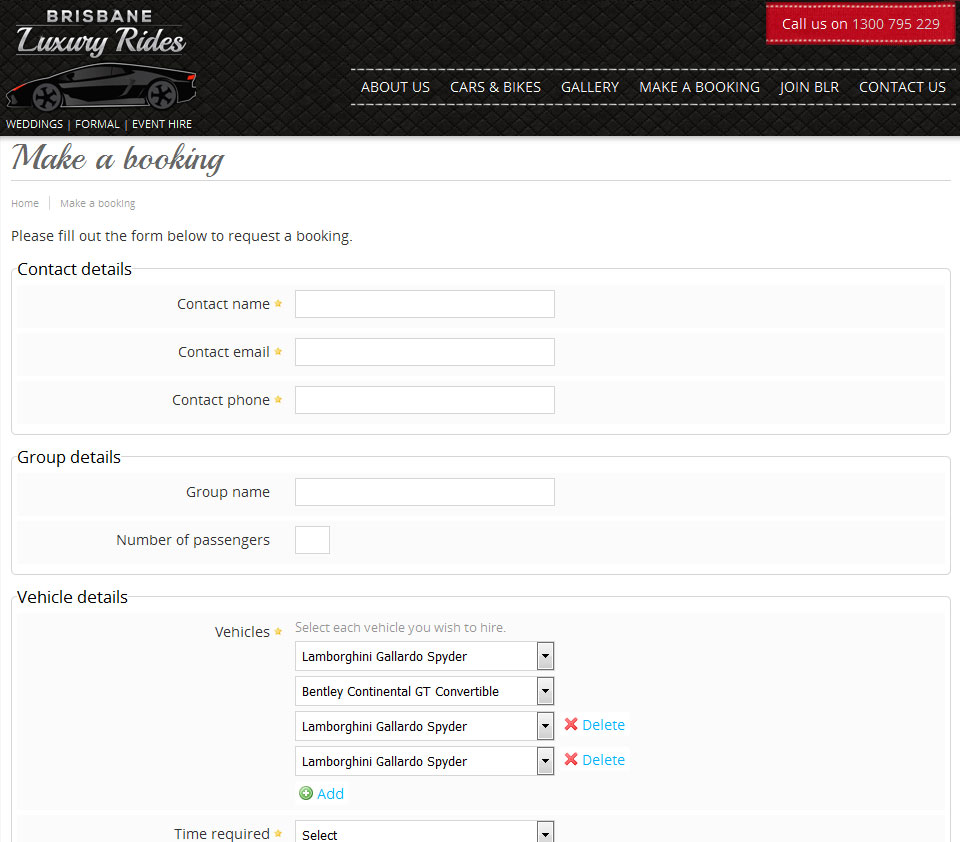This screenshot has width=960, height=842.
Task: Expand the third vehicle dropdown arrow
Action: click(545, 726)
